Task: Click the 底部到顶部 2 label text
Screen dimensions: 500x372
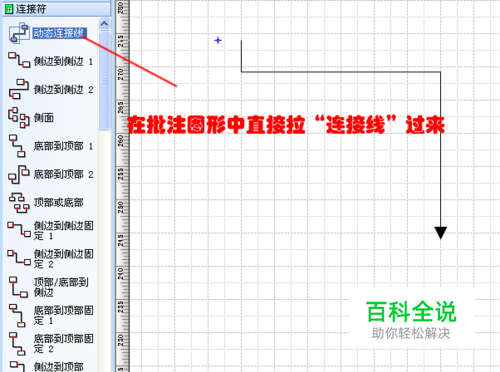Action: pyautogui.click(x=63, y=174)
